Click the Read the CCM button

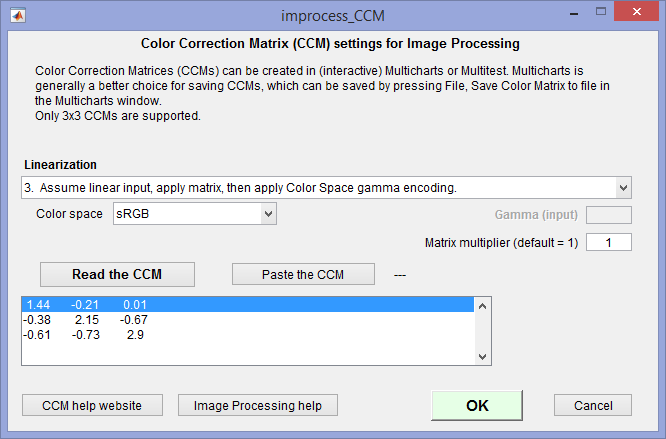pos(117,274)
